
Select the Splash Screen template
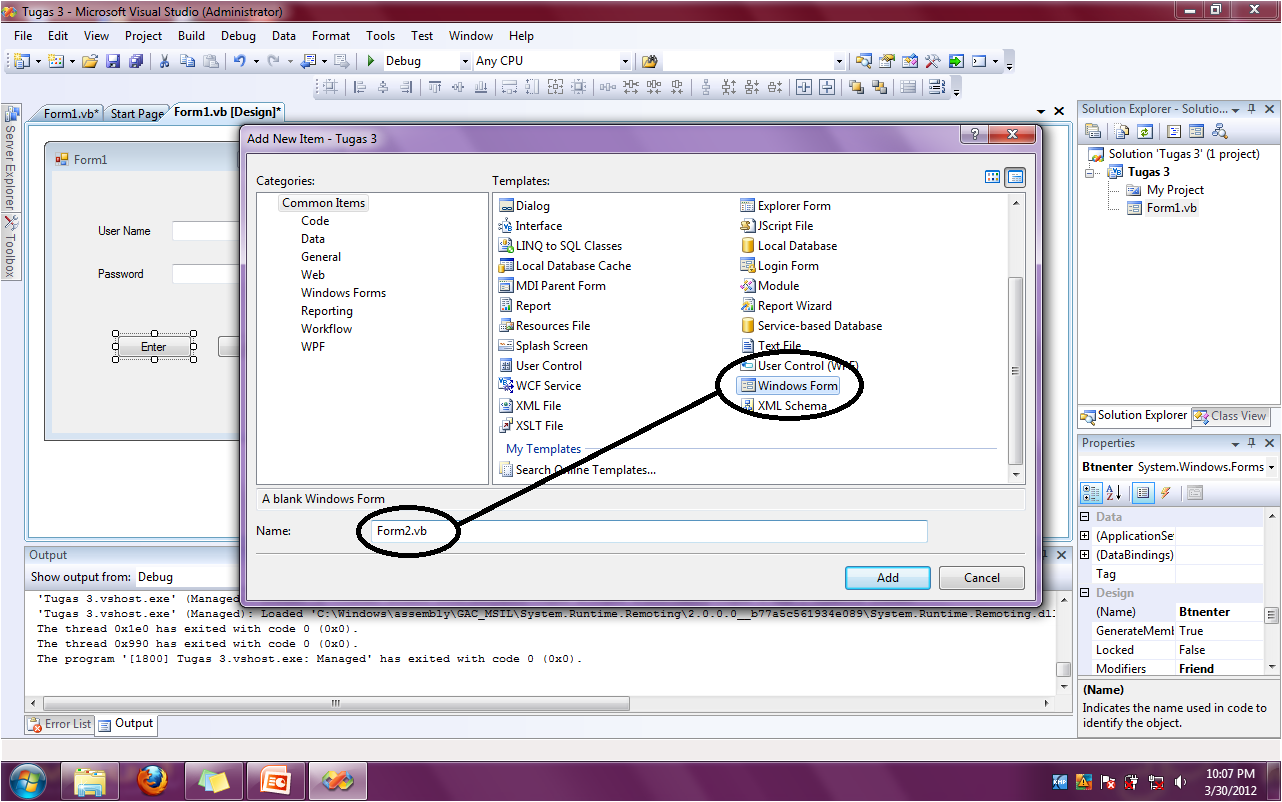pos(544,346)
